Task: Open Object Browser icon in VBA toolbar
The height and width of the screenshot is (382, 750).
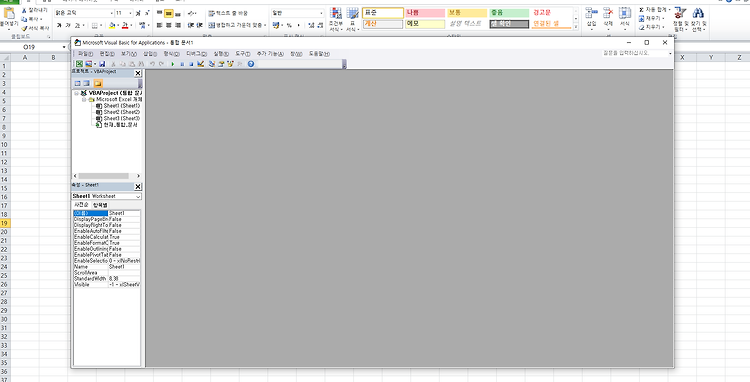Action: pyautogui.click(x=231, y=64)
